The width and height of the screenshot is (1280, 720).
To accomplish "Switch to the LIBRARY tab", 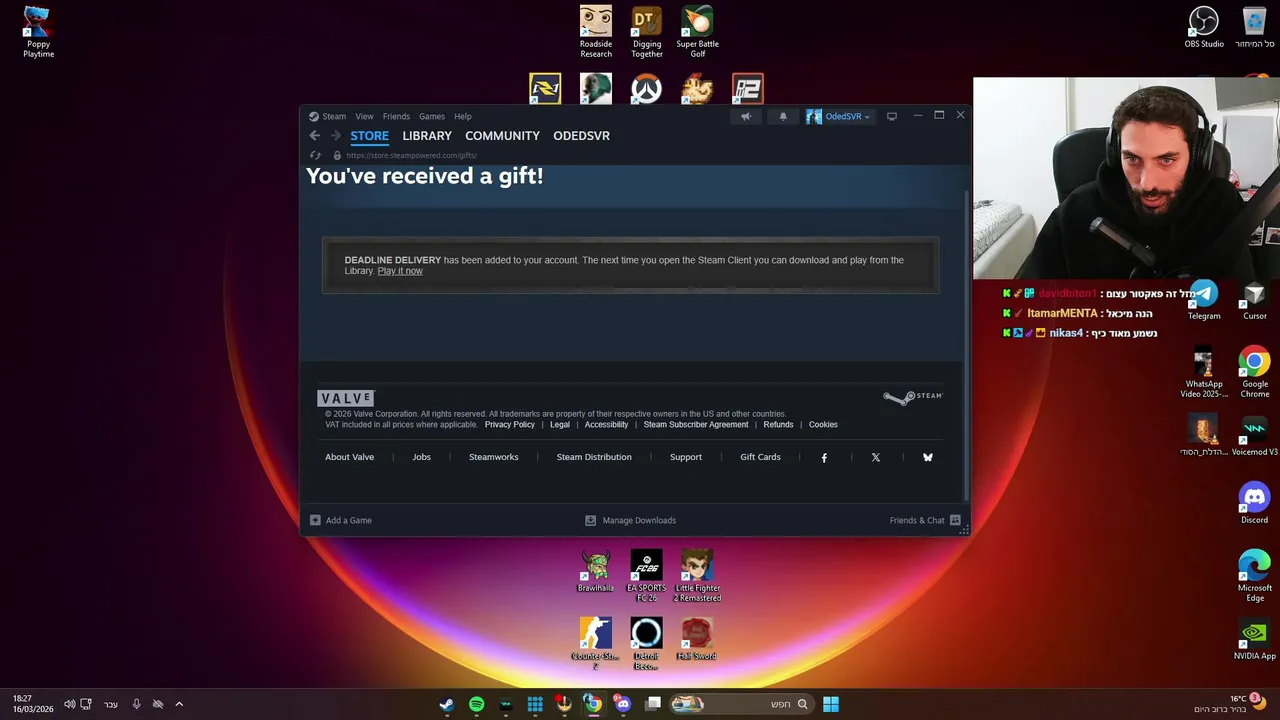I will point(427,136).
